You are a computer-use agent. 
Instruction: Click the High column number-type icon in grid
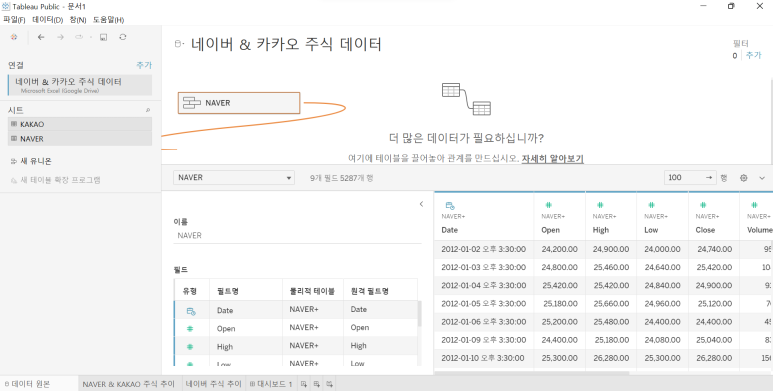coord(600,205)
